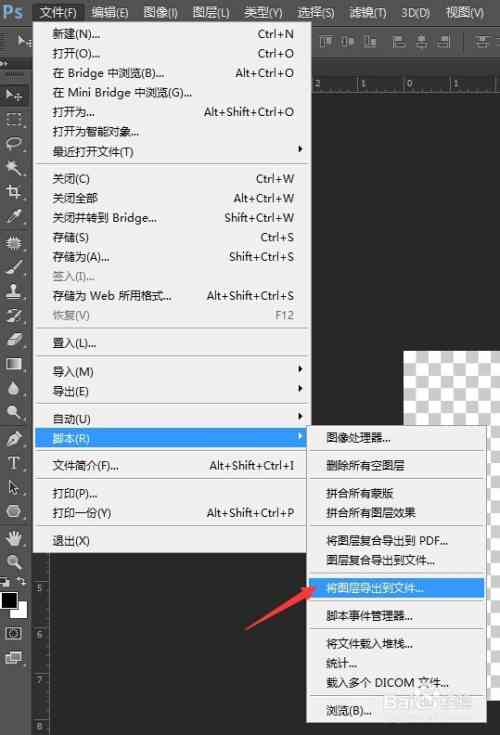Select the Magic Wand tool
500x735 pixels.
pyautogui.click(x=14, y=167)
